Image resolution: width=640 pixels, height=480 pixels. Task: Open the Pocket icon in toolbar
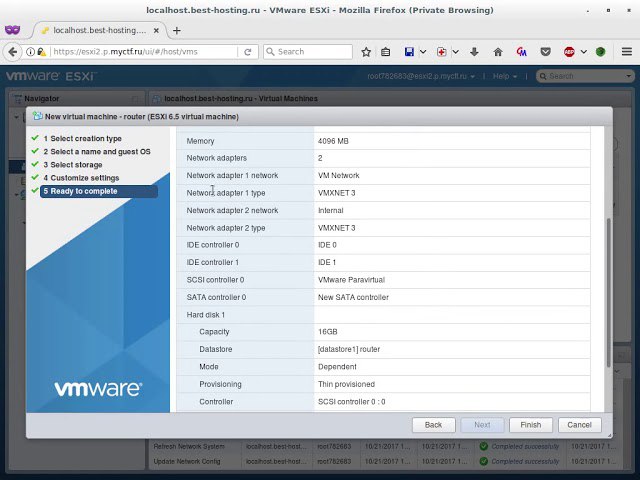(545, 52)
